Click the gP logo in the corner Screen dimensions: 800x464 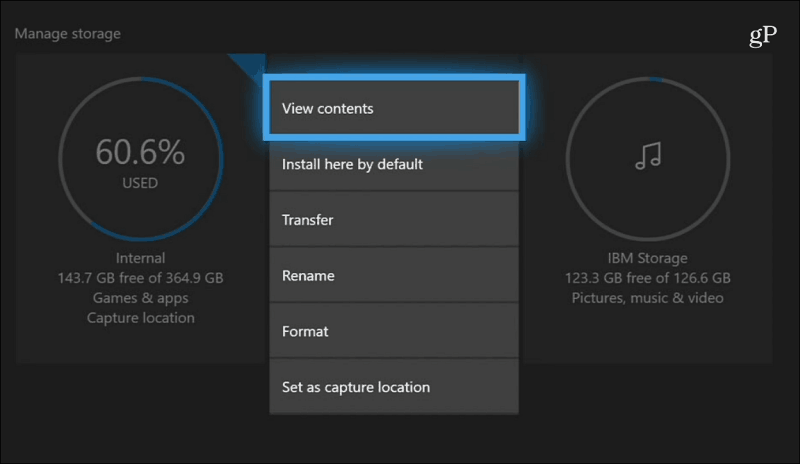pyautogui.click(x=763, y=36)
